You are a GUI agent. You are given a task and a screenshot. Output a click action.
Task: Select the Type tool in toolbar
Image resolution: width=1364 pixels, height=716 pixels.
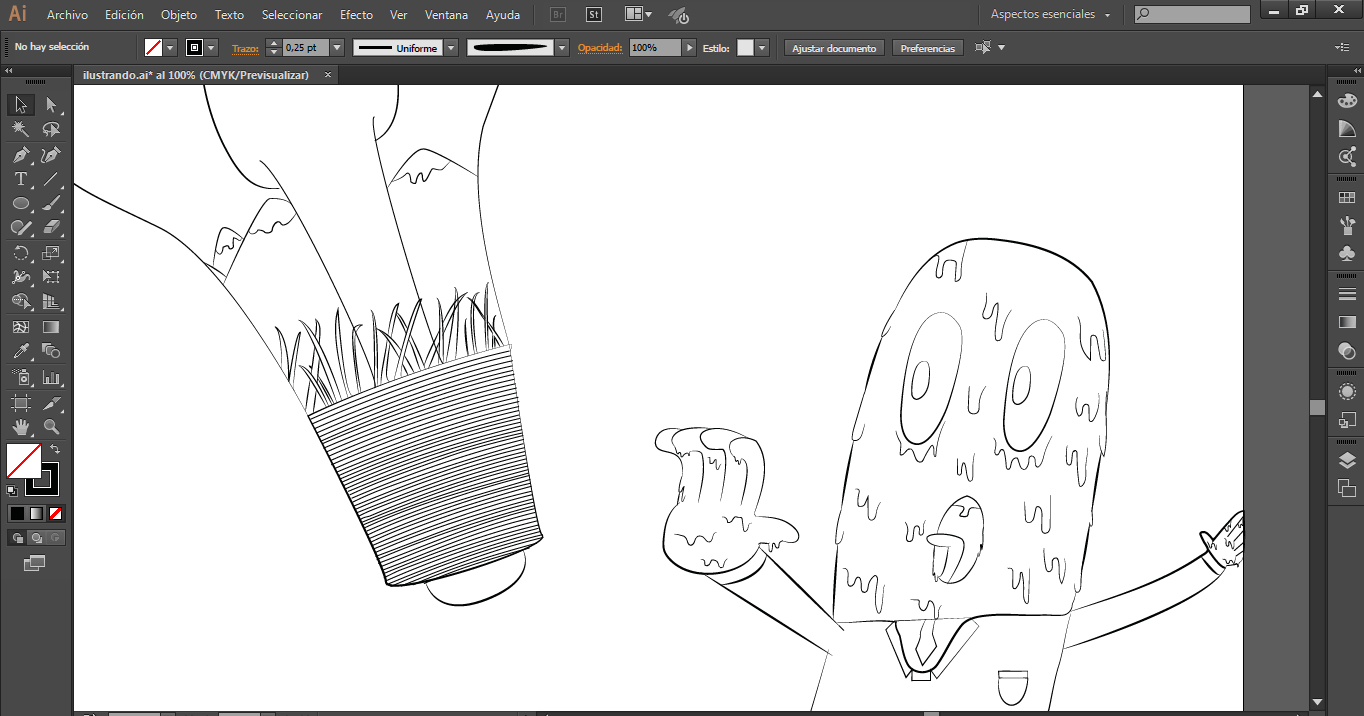click(x=20, y=180)
